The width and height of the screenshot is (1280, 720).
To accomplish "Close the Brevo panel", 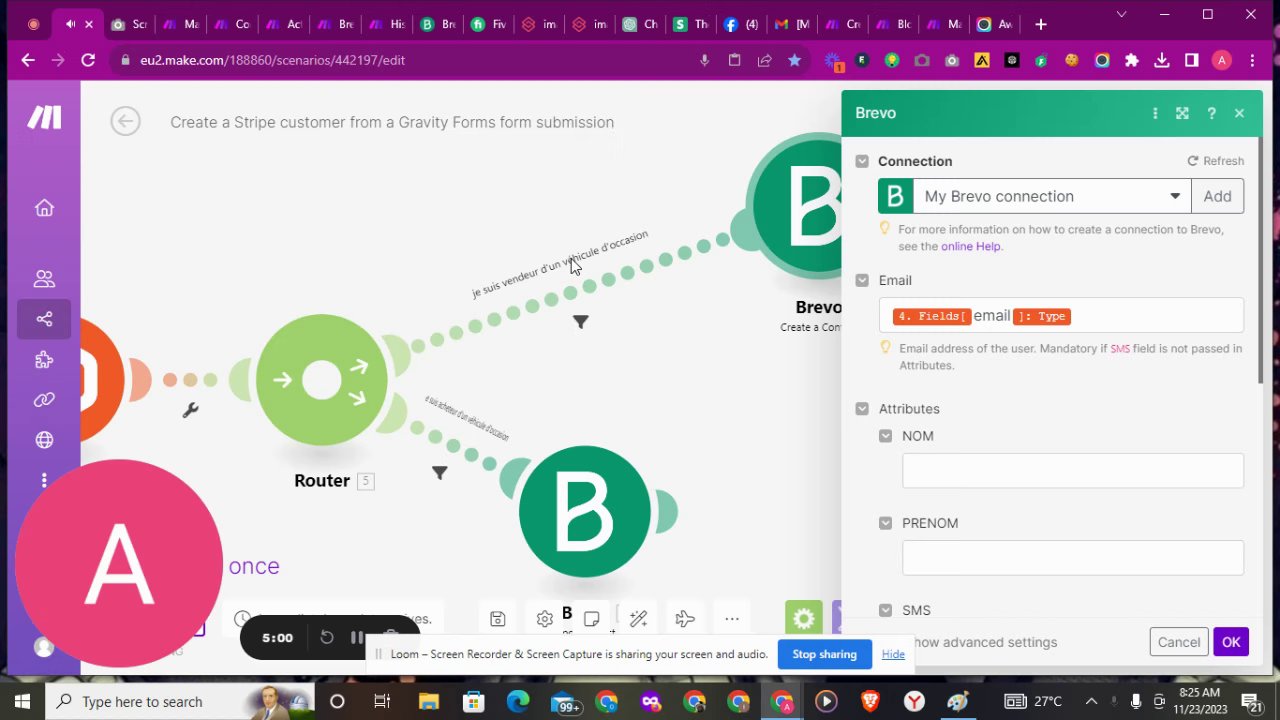I will coord(1239,113).
